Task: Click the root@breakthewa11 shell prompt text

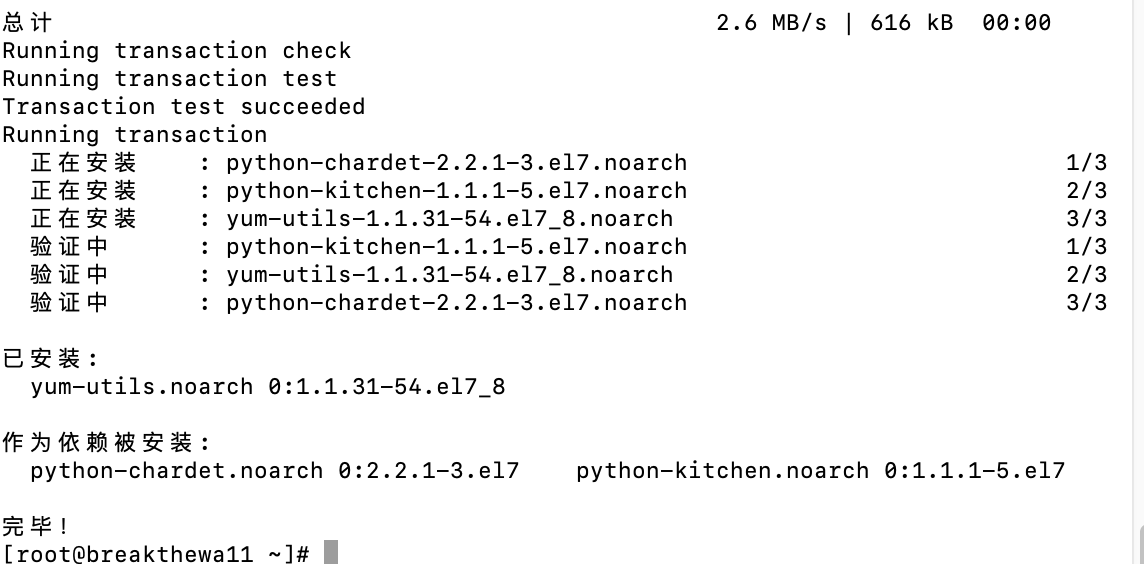Action: point(155,554)
